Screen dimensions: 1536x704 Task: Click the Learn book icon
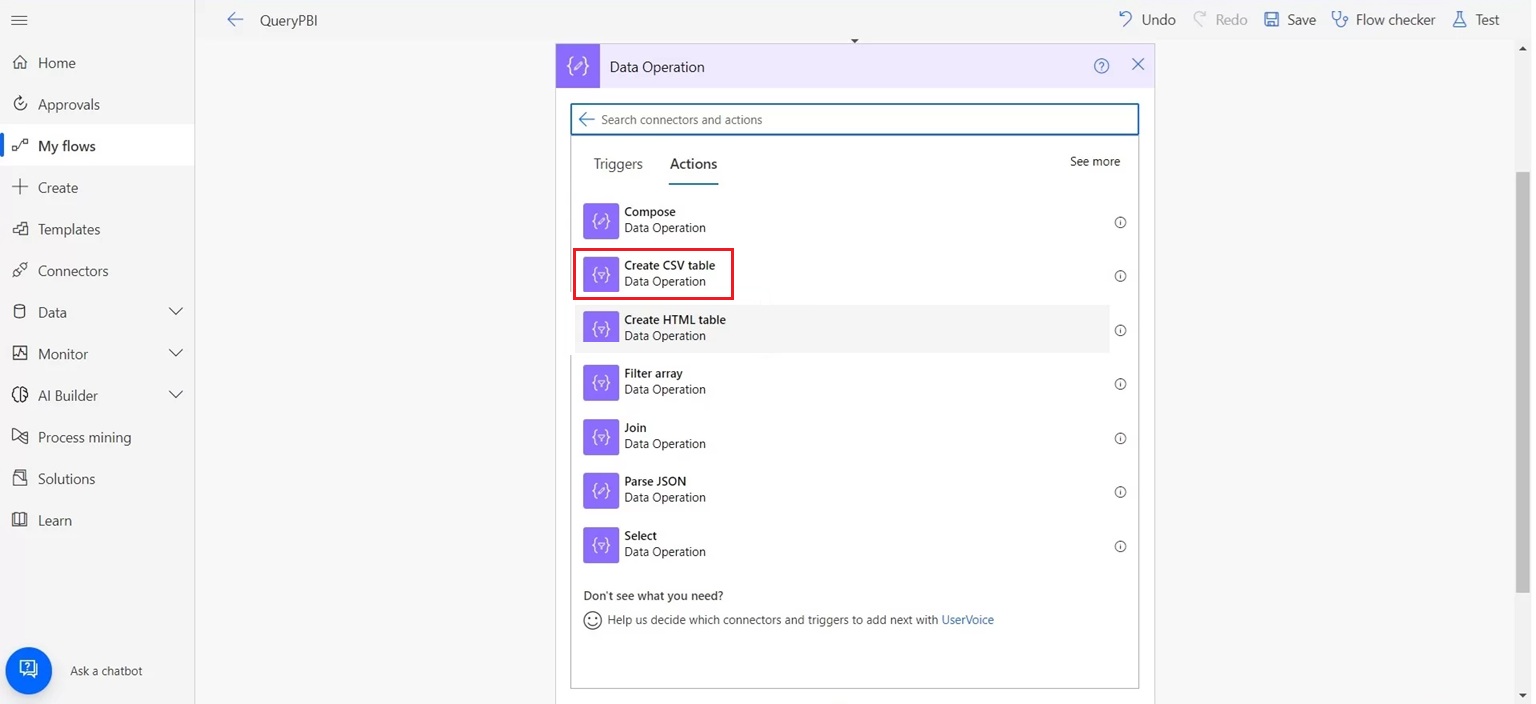click(20, 520)
